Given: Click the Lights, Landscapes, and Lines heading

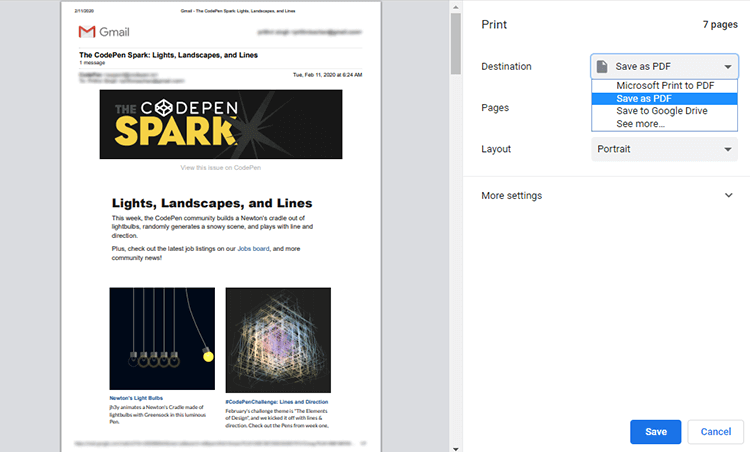Looking at the screenshot, I should tap(212, 203).
